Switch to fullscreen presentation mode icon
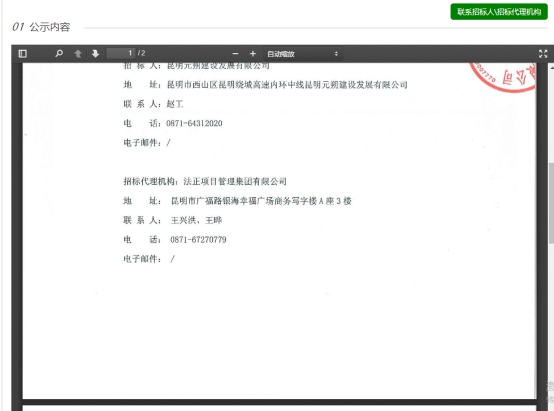The image size is (554, 411). pyautogui.click(x=543, y=54)
